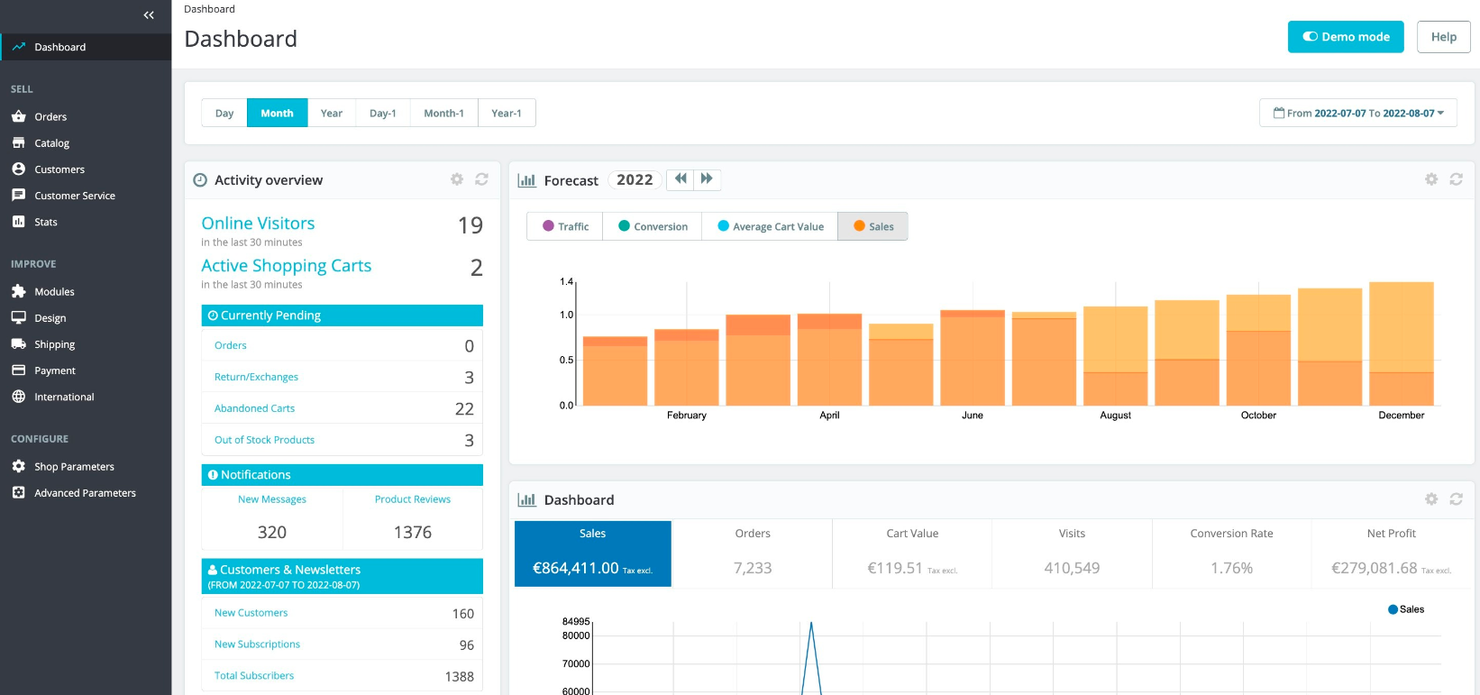
Task: Toggle the Conversion series in Forecast legend
Action: click(x=651, y=226)
